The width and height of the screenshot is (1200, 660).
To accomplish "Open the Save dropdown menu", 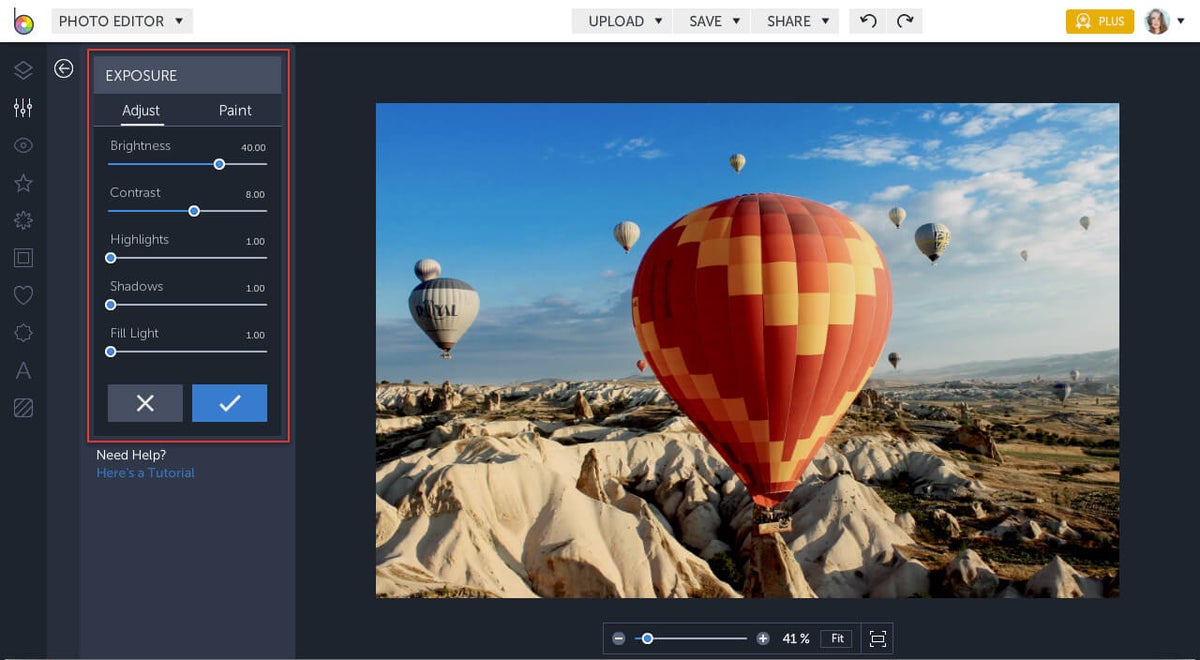I will tap(714, 21).
